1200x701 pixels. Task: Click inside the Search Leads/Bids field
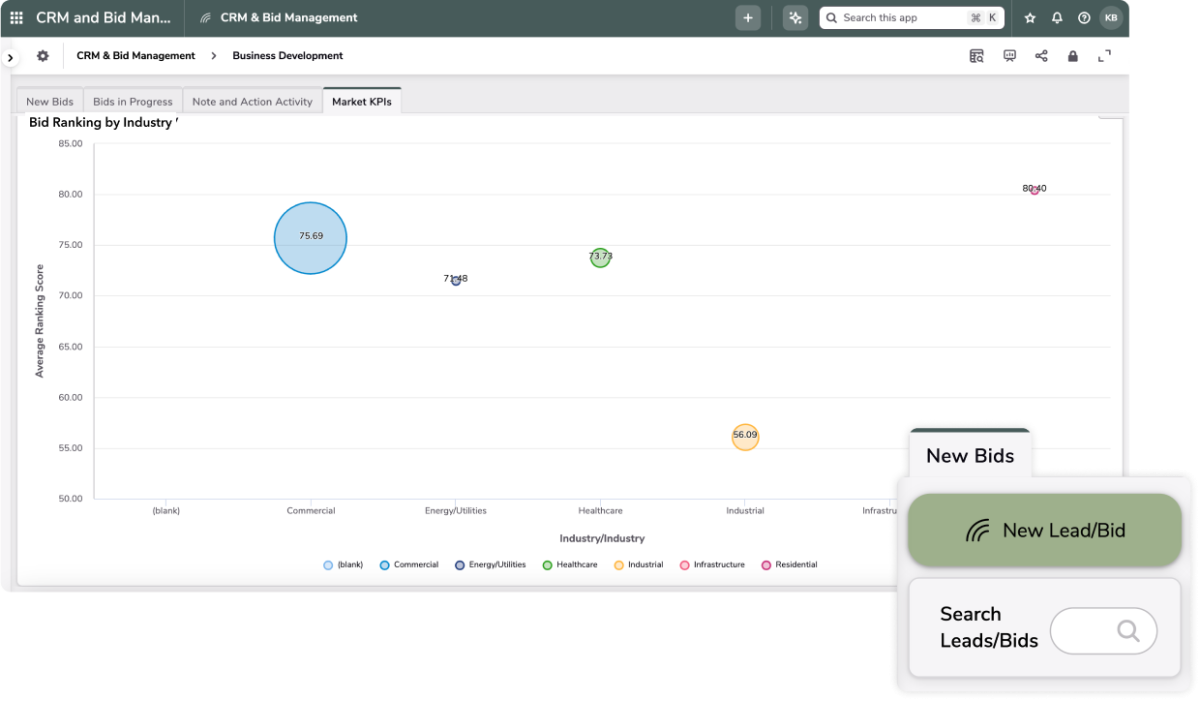coord(1103,630)
